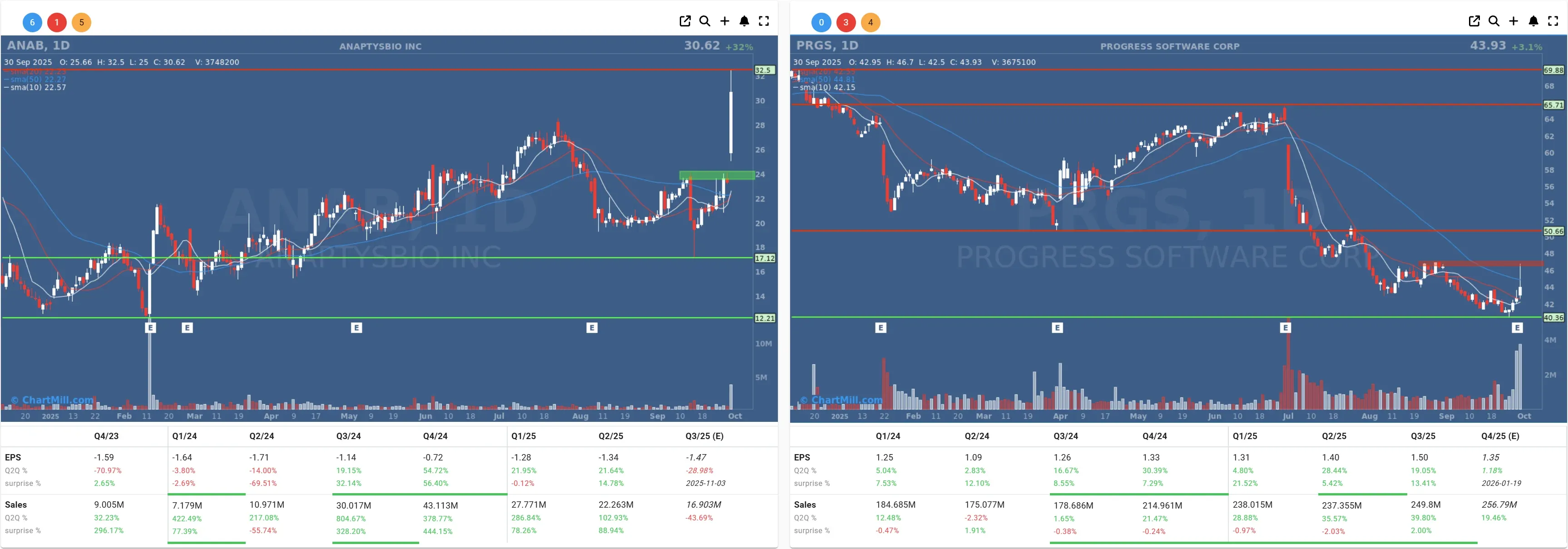The image size is (1568, 549).
Task: Click the blue 0 rating badge for PRGS
Action: (821, 23)
